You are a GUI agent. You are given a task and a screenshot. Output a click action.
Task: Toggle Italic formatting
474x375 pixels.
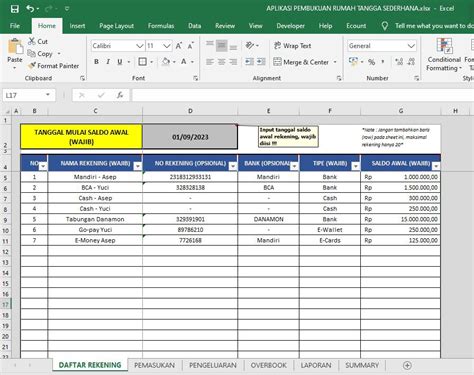click(108, 62)
